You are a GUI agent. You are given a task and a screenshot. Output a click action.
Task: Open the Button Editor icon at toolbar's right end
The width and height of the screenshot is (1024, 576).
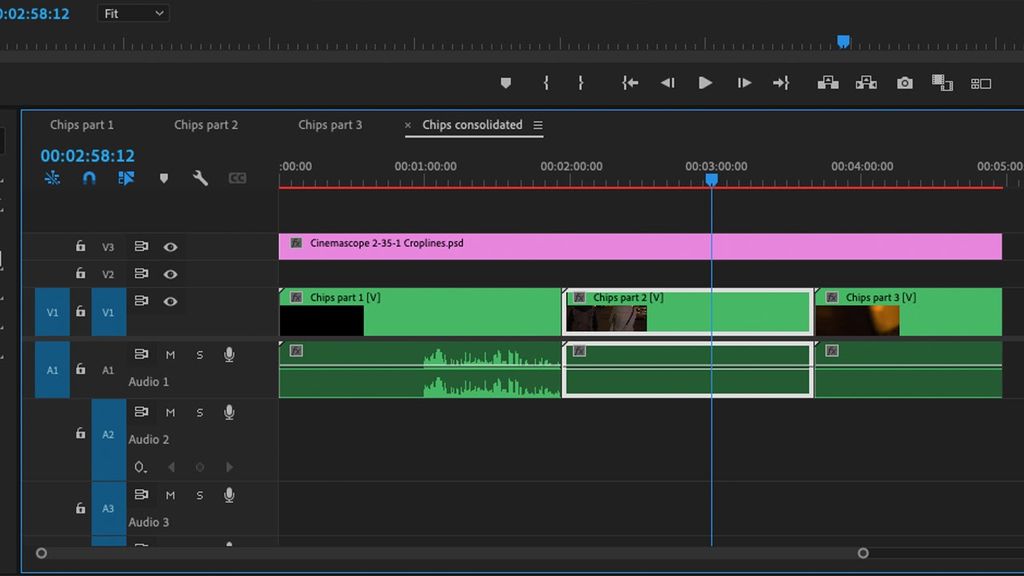981,83
